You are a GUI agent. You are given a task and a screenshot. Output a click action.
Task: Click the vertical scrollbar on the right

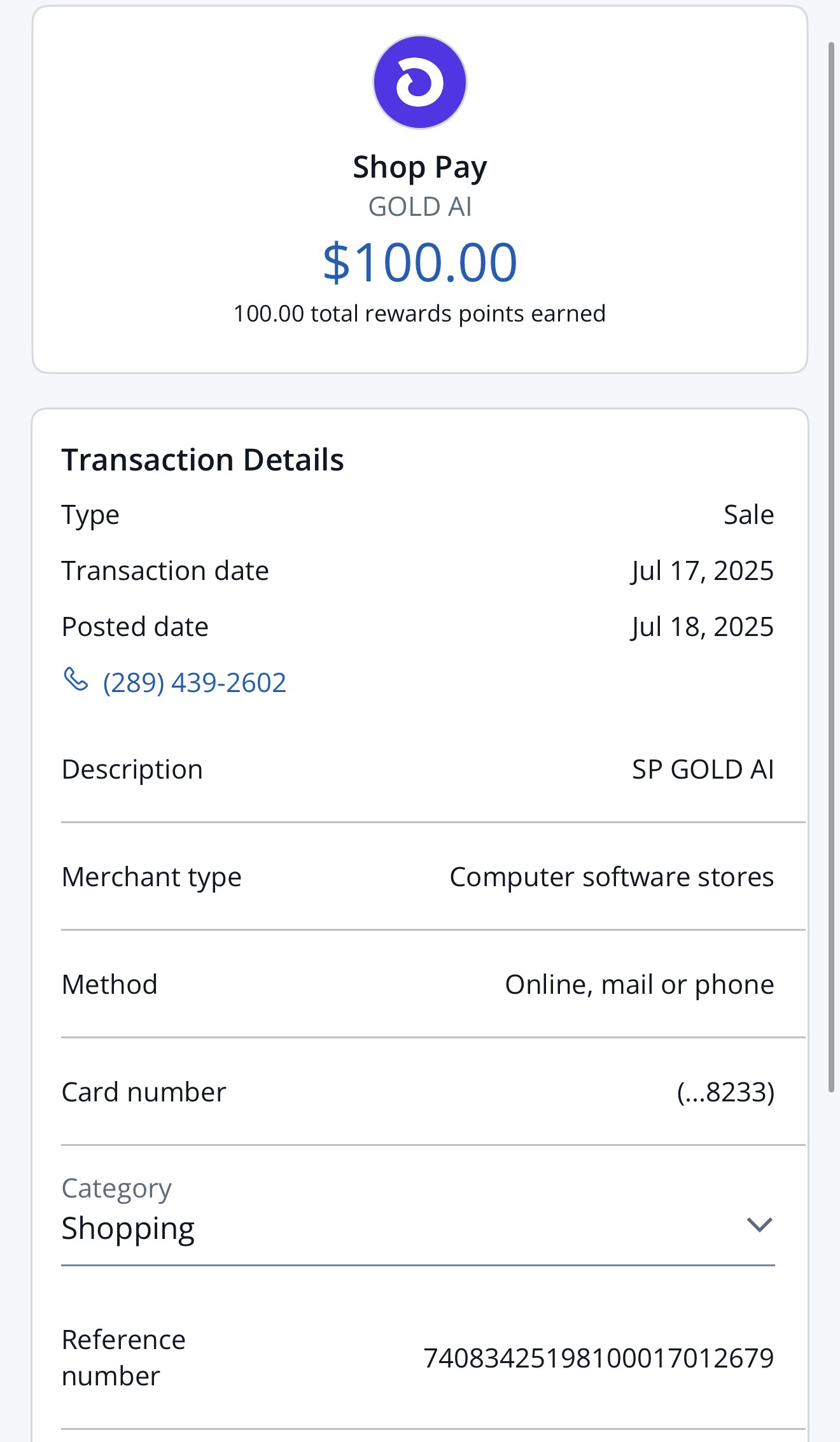[830, 567]
